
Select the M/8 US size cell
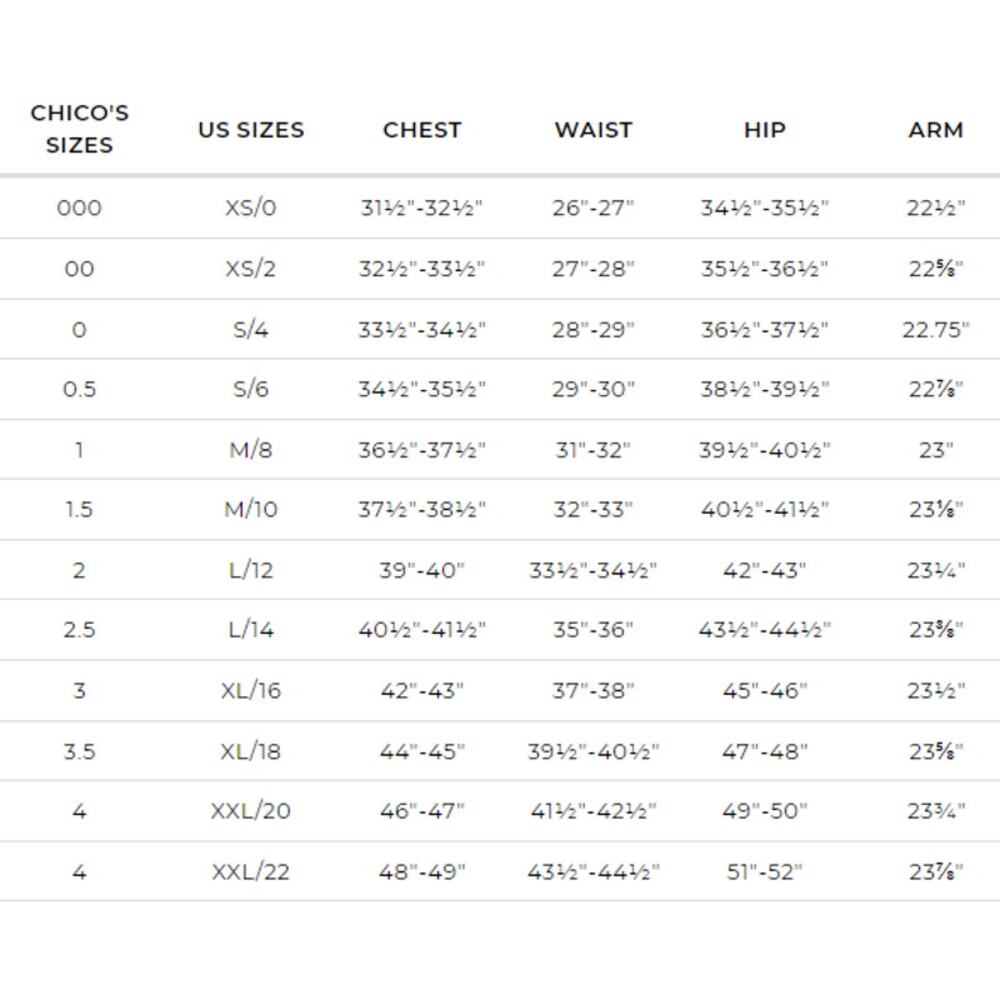(x=251, y=450)
